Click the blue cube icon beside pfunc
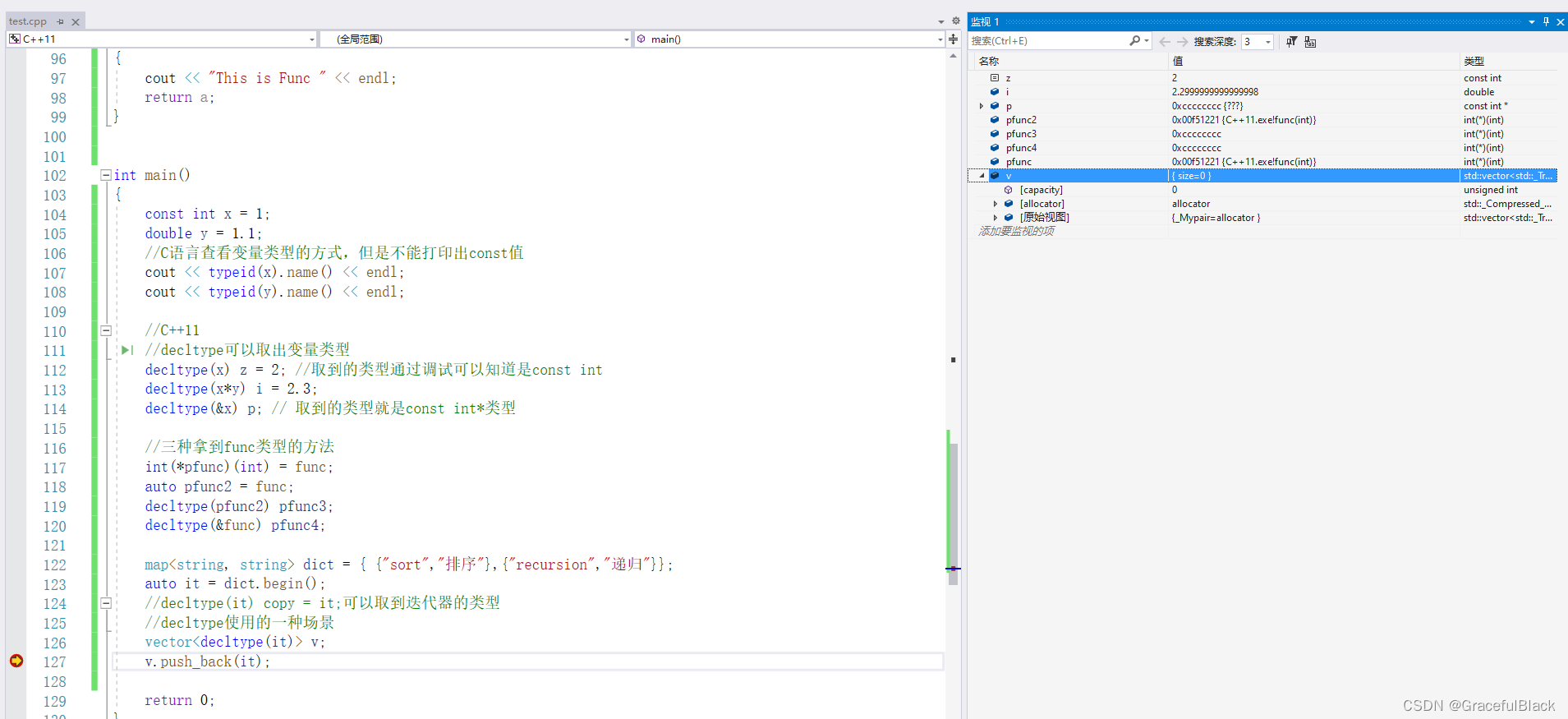Screen dimensions: 1568x719 pos(995,162)
